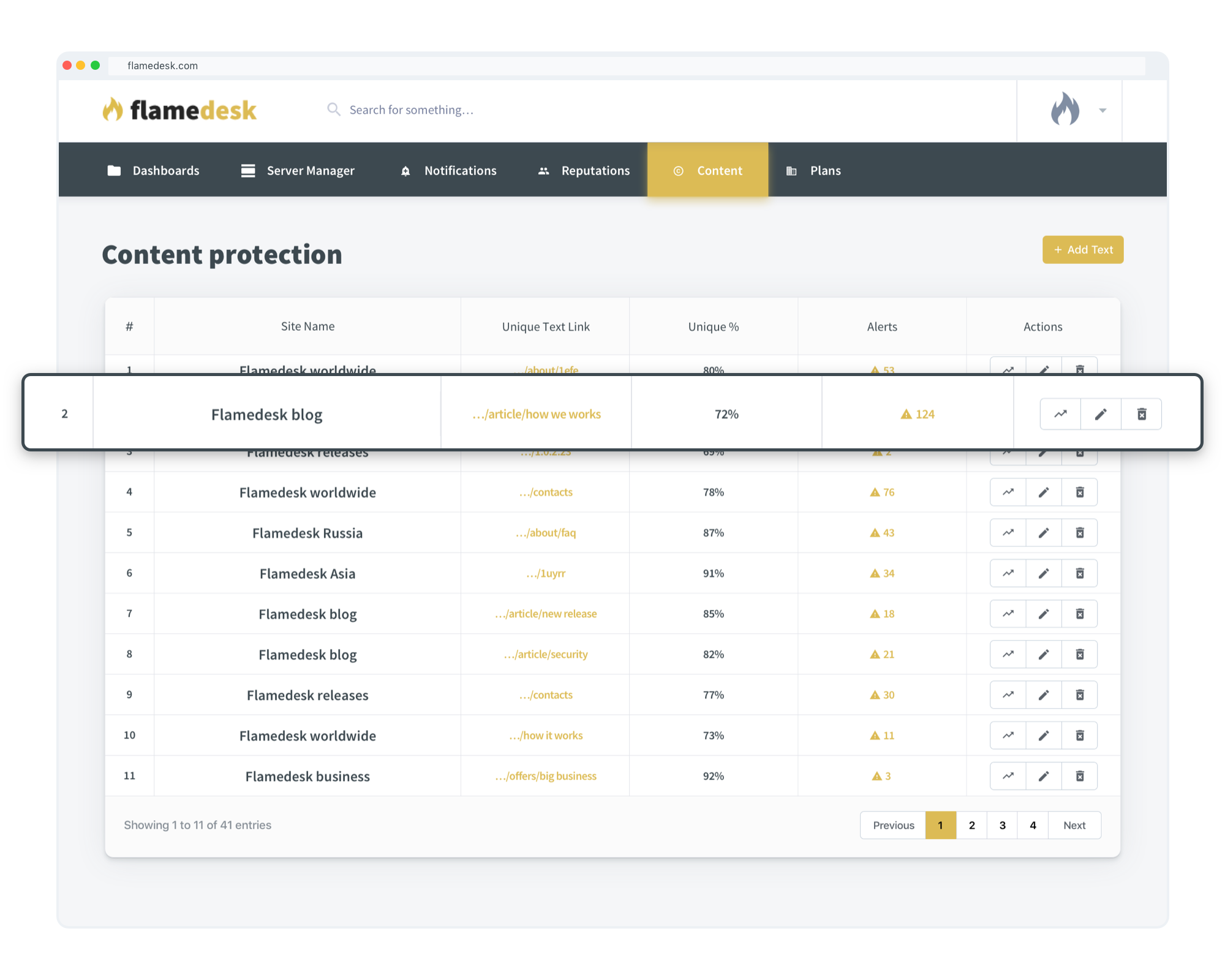Delete the Flamedesk blog row 2 entry
This screenshot has width=1225, height=980.
1142,414
